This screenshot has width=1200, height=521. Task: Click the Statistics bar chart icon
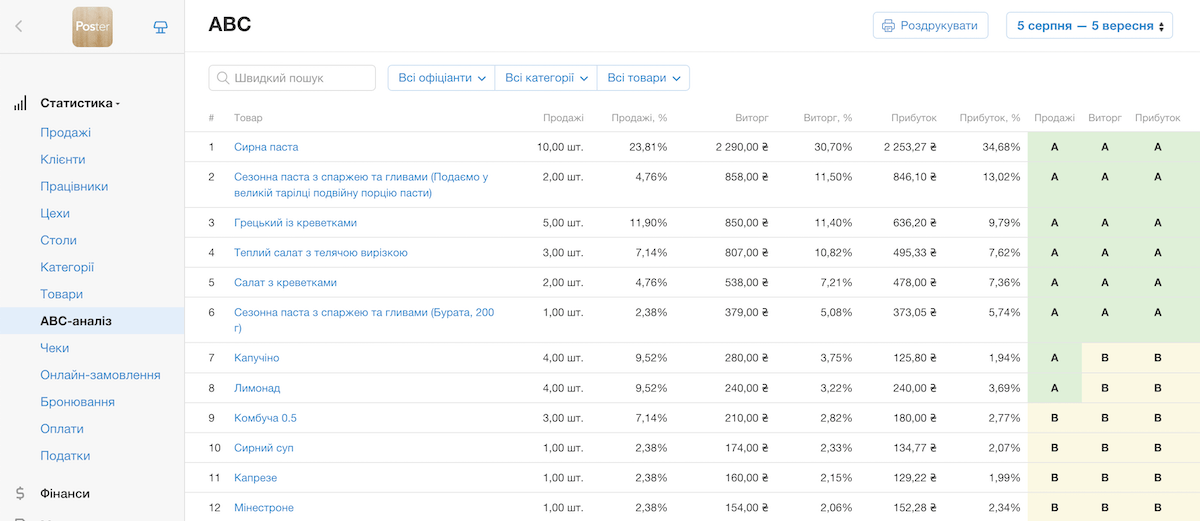click(20, 103)
